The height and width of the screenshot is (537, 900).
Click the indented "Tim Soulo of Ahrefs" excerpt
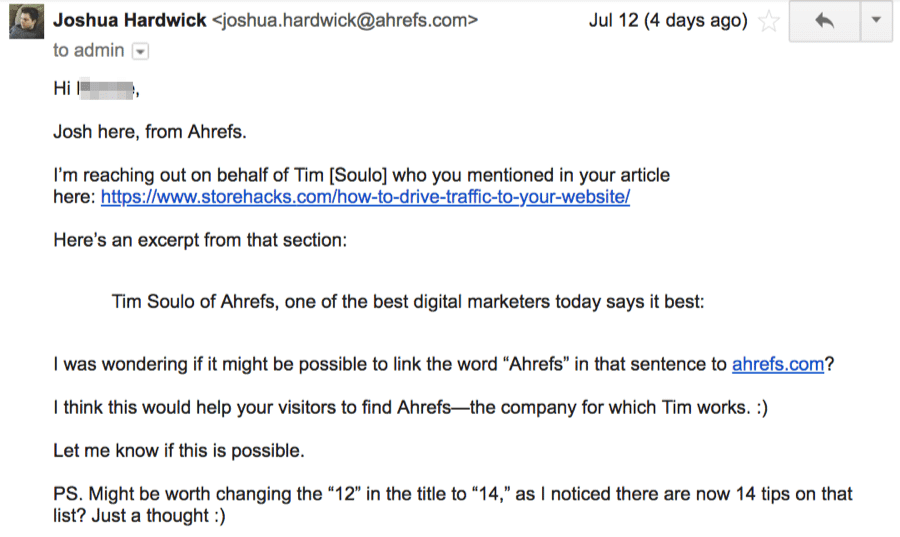pos(408,302)
